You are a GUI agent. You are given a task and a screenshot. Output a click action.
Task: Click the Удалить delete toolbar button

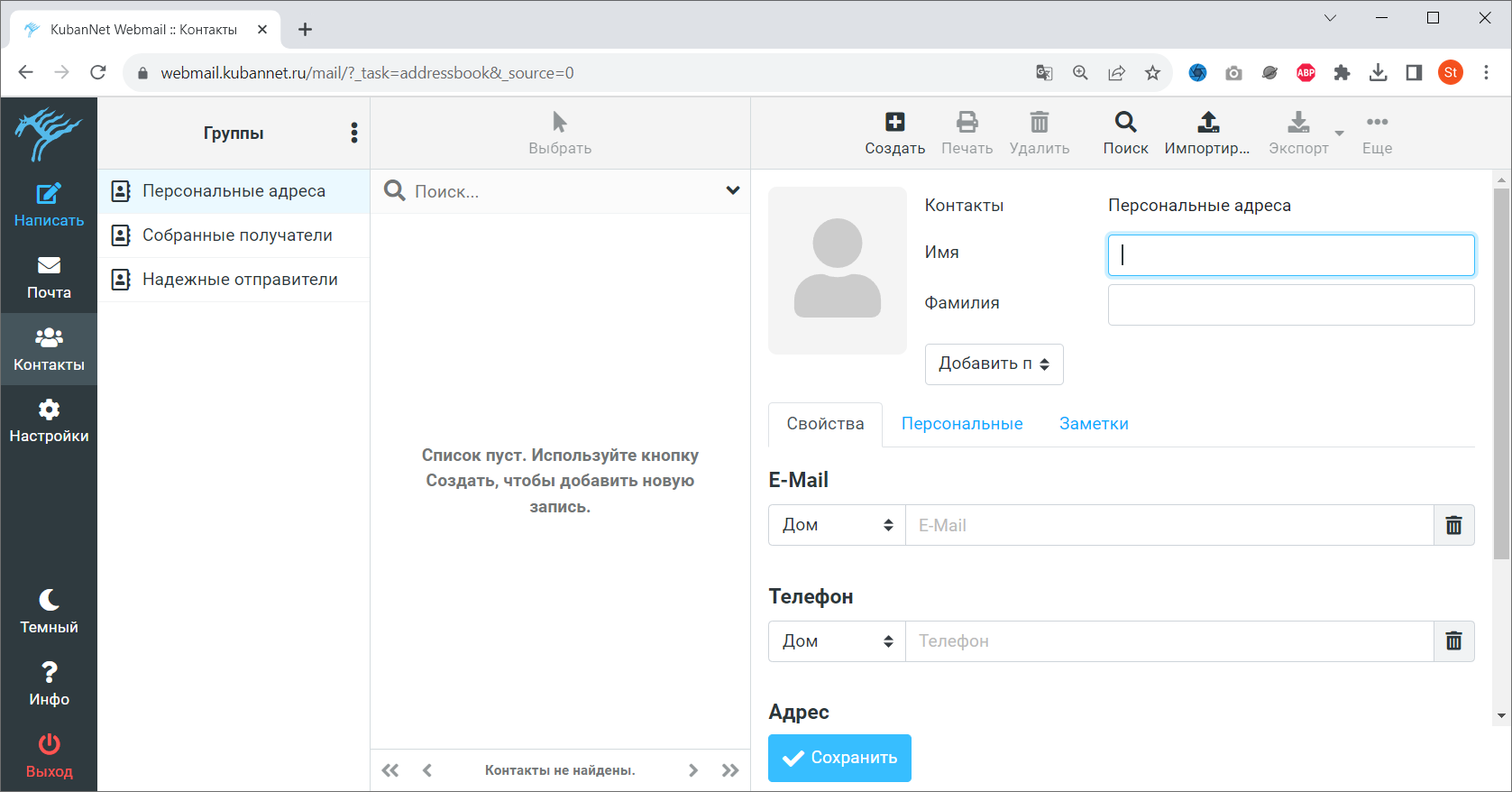[1040, 134]
